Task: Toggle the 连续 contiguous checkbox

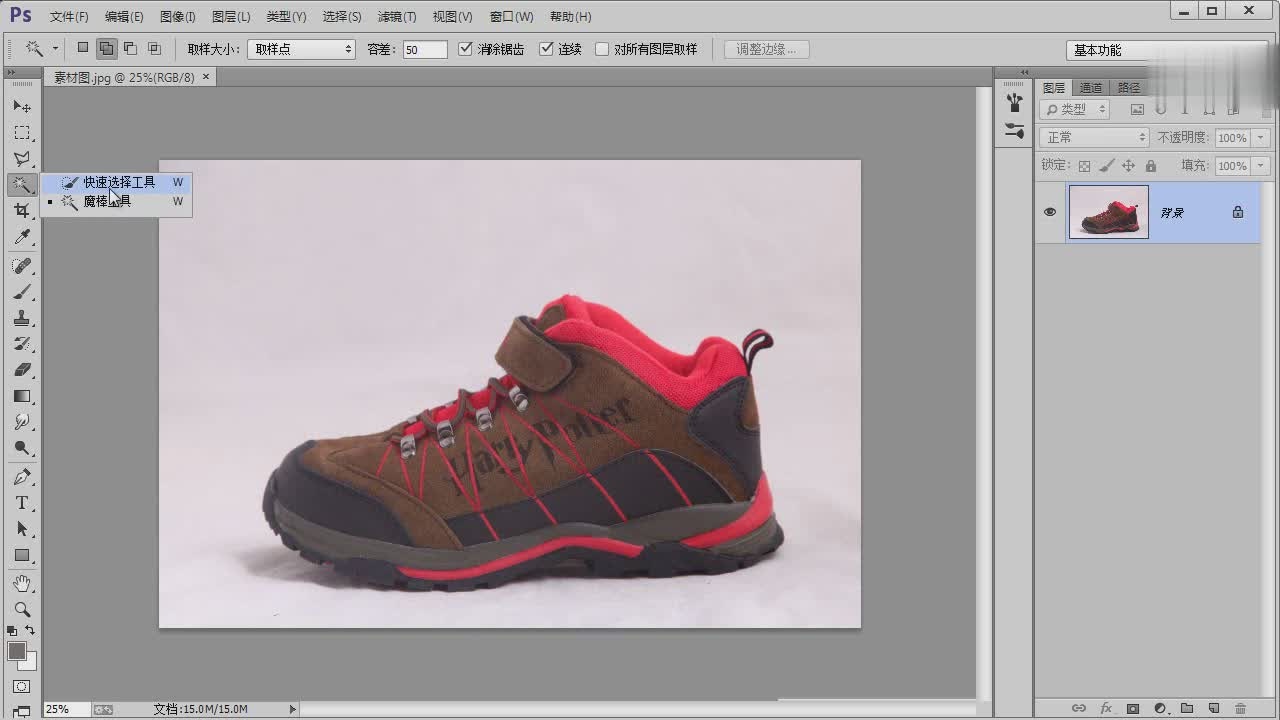Action: click(546, 48)
